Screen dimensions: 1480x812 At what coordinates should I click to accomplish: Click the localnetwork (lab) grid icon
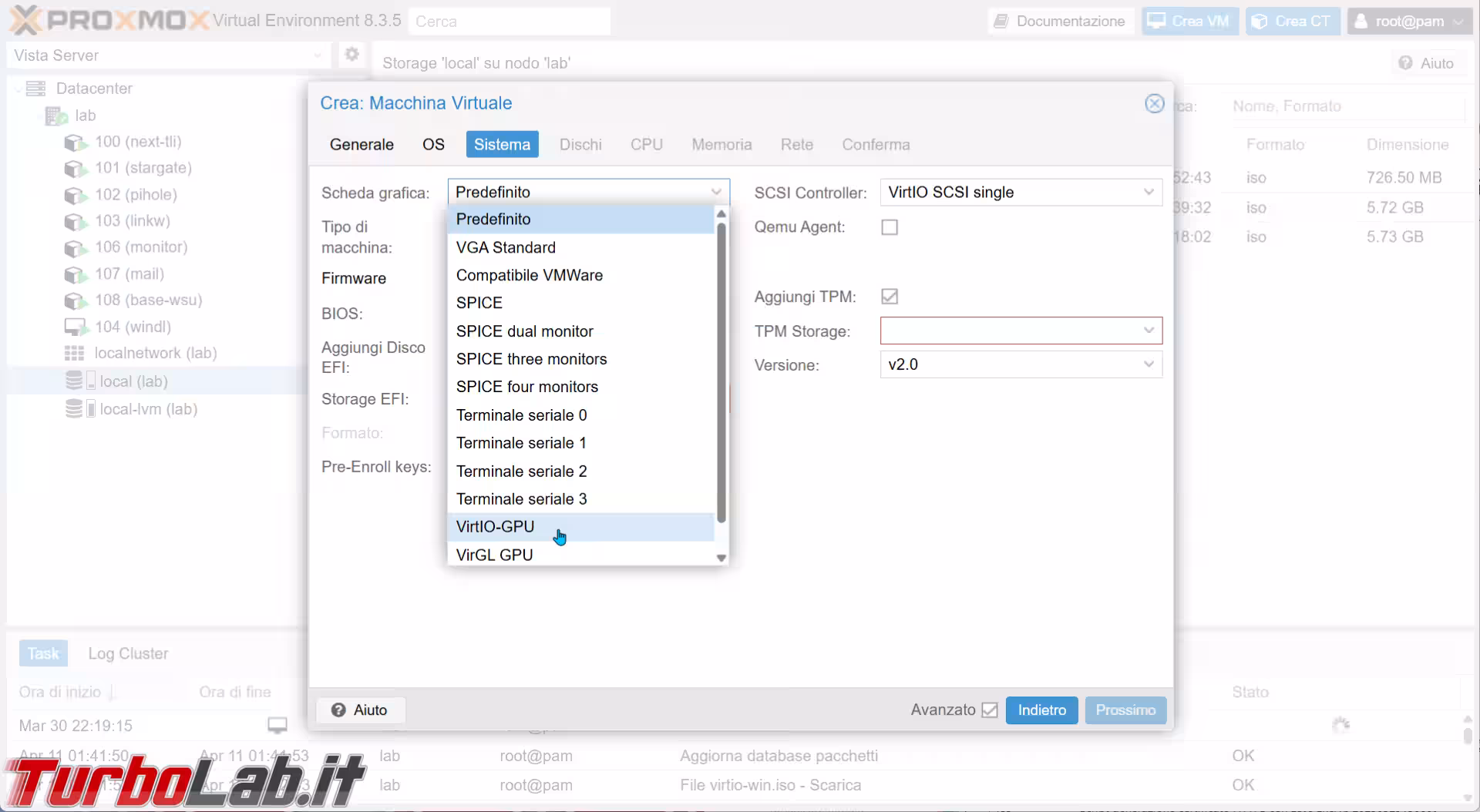74,354
